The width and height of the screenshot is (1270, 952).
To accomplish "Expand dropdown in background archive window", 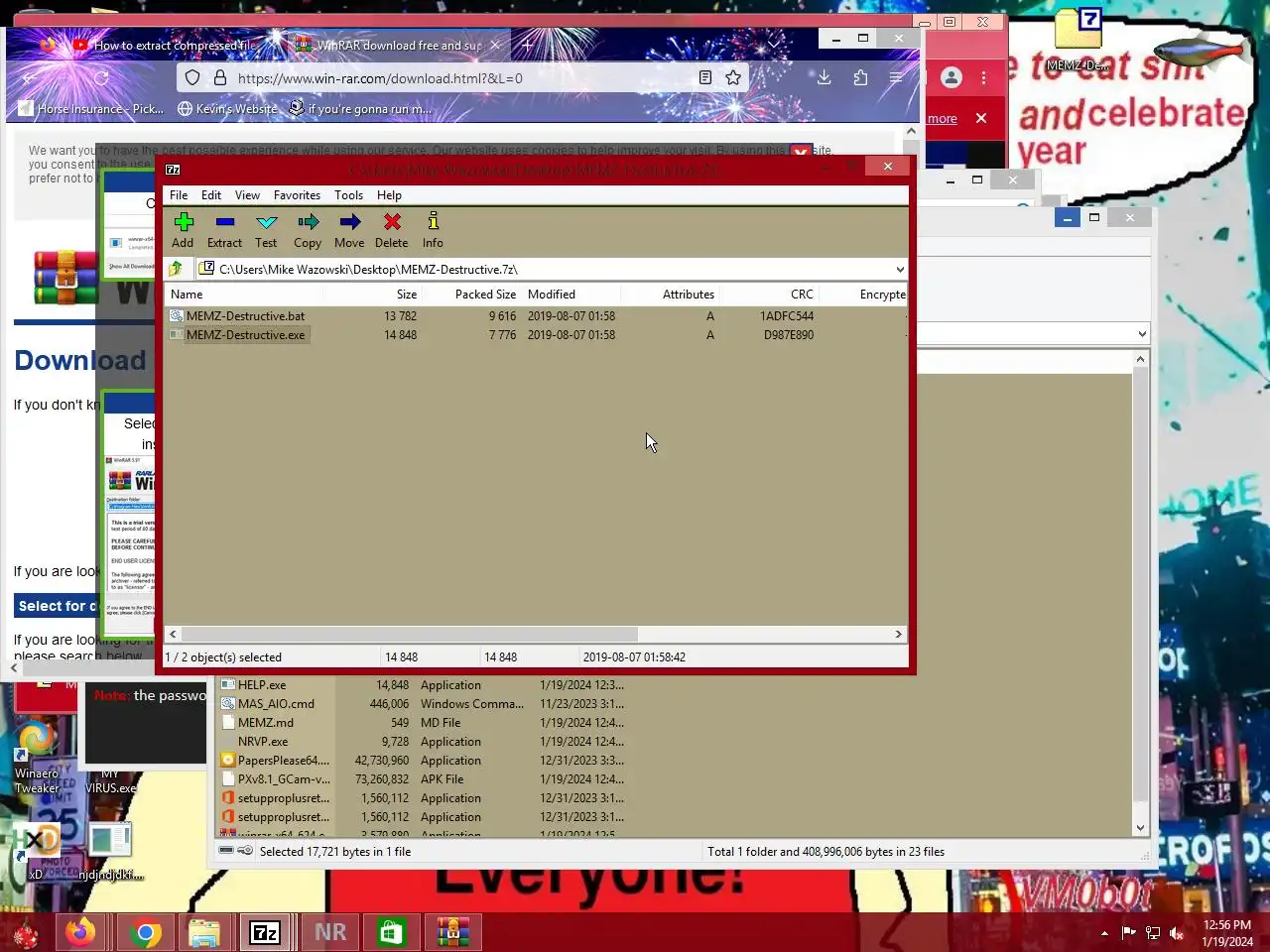I will [x=1142, y=334].
